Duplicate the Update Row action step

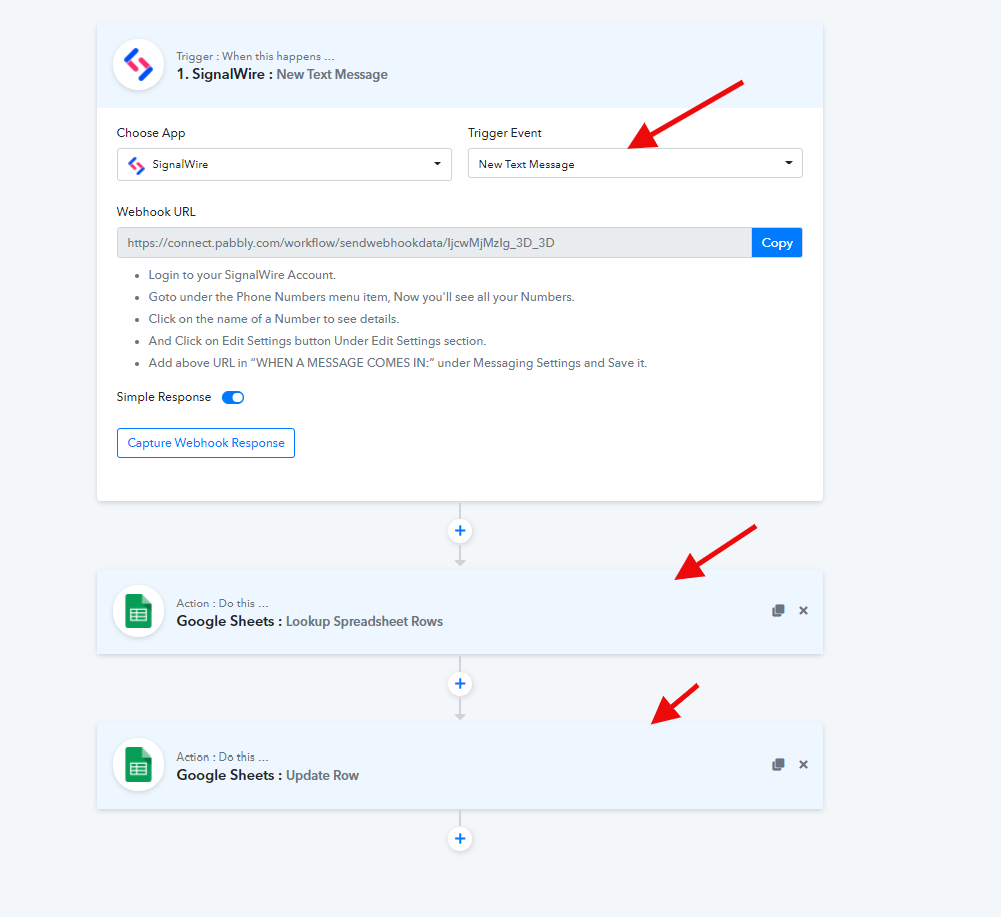click(x=778, y=765)
